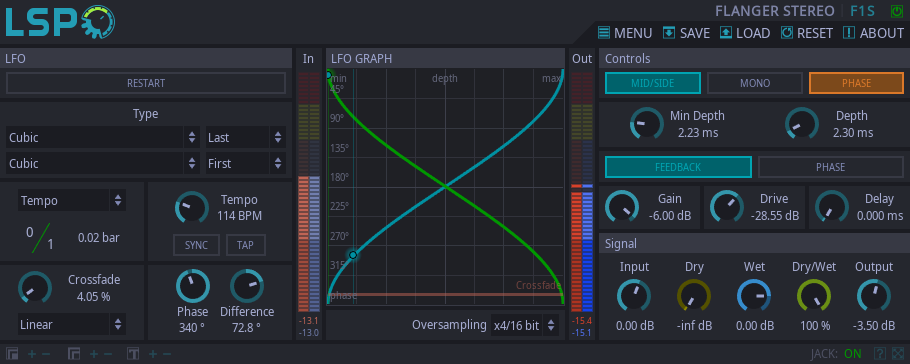
Task: Click the Load preset icon
Action: (x=725, y=33)
